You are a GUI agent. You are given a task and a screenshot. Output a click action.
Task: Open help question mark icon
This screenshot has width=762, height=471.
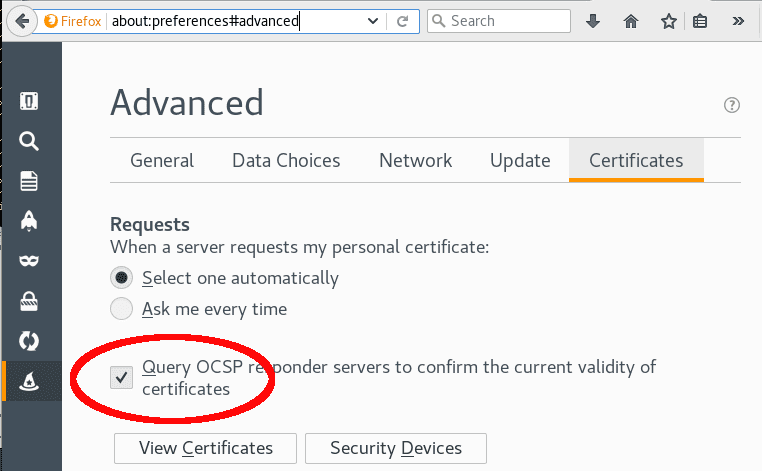(x=732, y=105)
